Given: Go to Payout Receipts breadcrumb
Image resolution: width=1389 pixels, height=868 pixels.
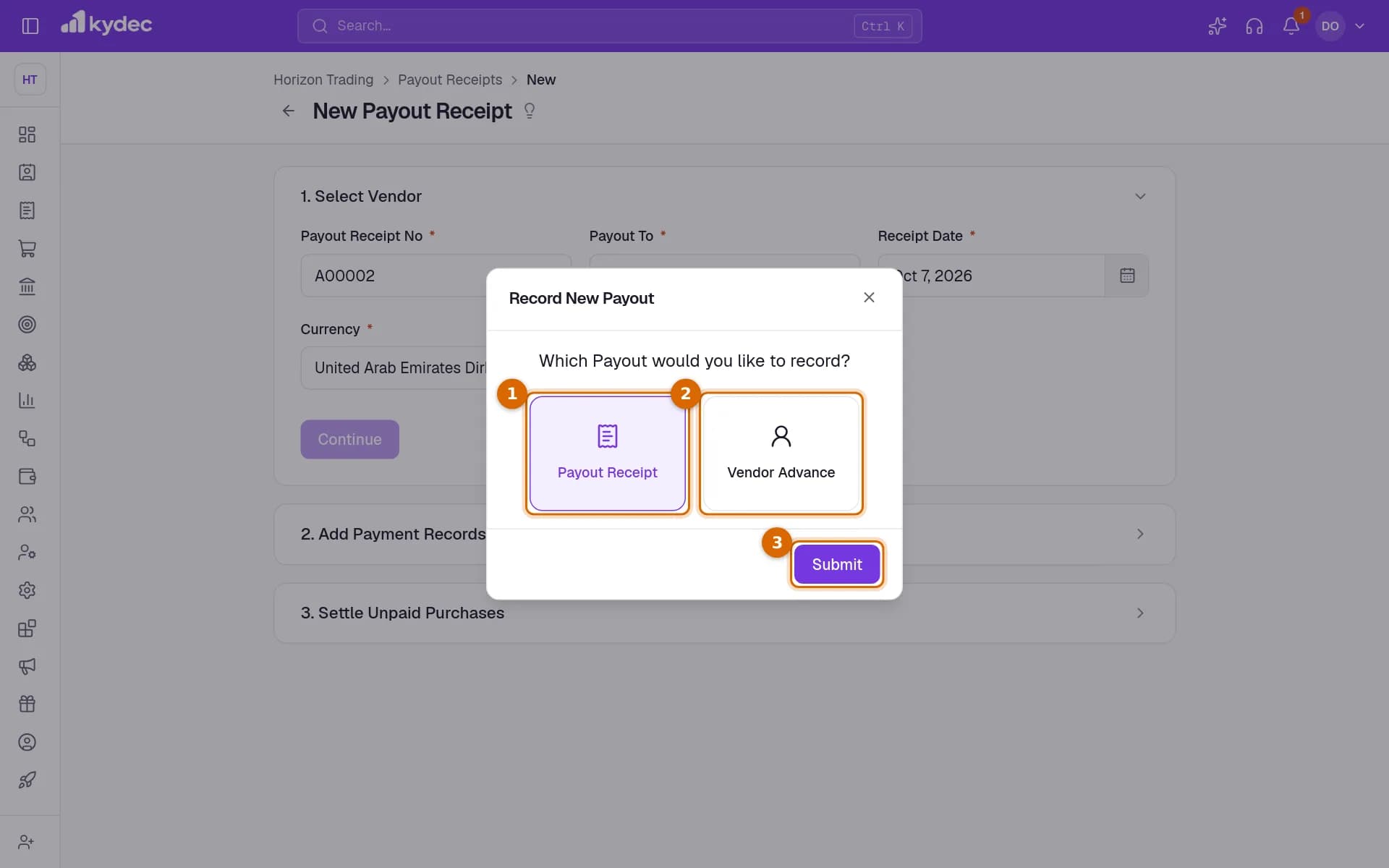Looking at the screenshot, I should coord(450,80).
